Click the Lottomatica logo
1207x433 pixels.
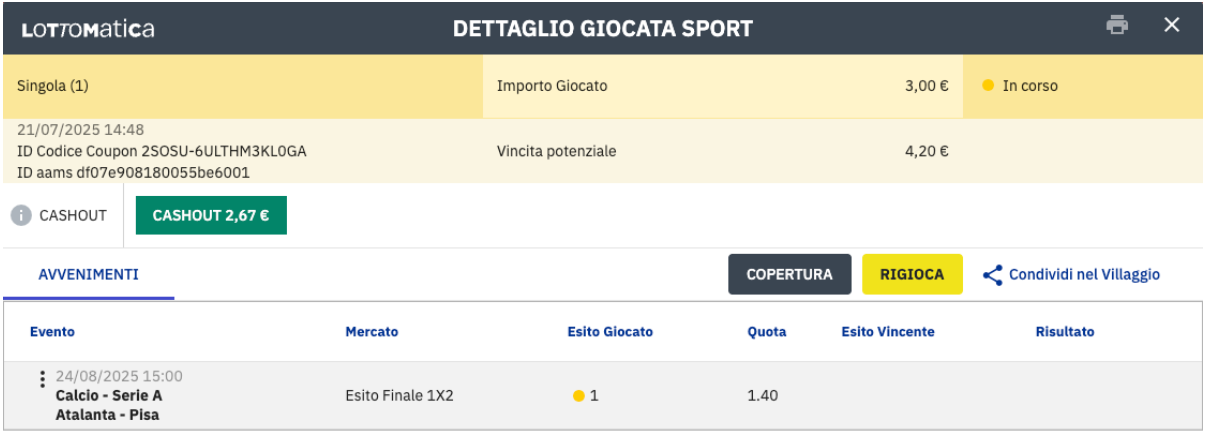pos(87,29)
